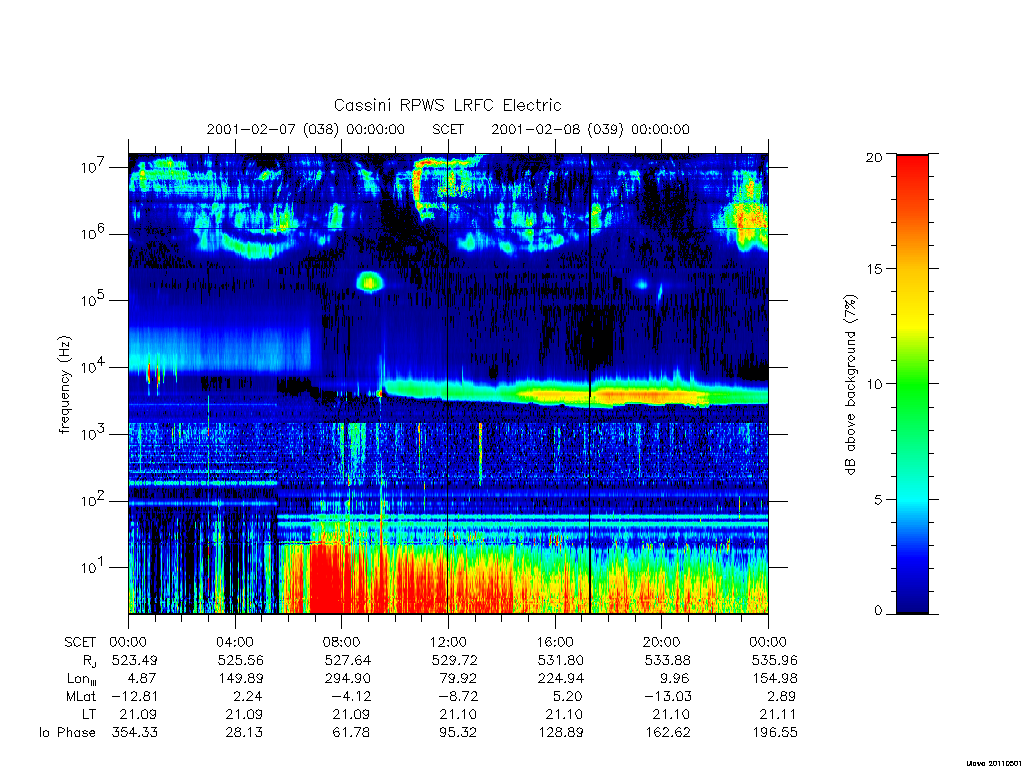The height and width of the screenshot is (768, 1024).
Task: Click LT value 21.11
Action: 778,714
